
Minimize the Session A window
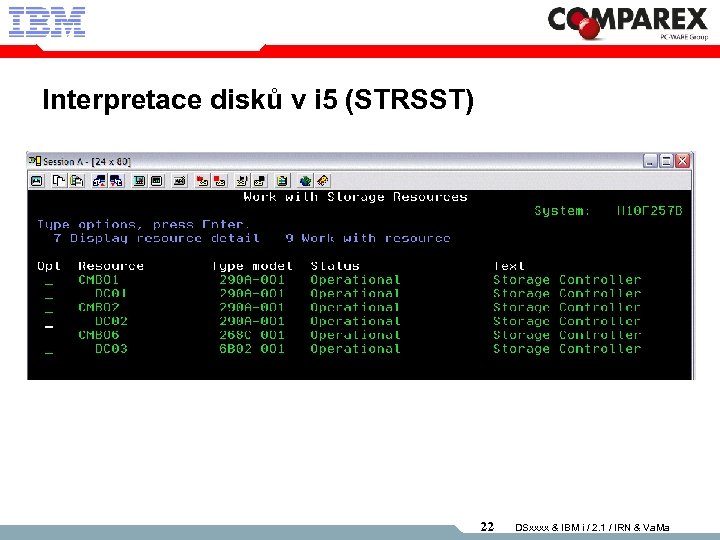(650, 161)
